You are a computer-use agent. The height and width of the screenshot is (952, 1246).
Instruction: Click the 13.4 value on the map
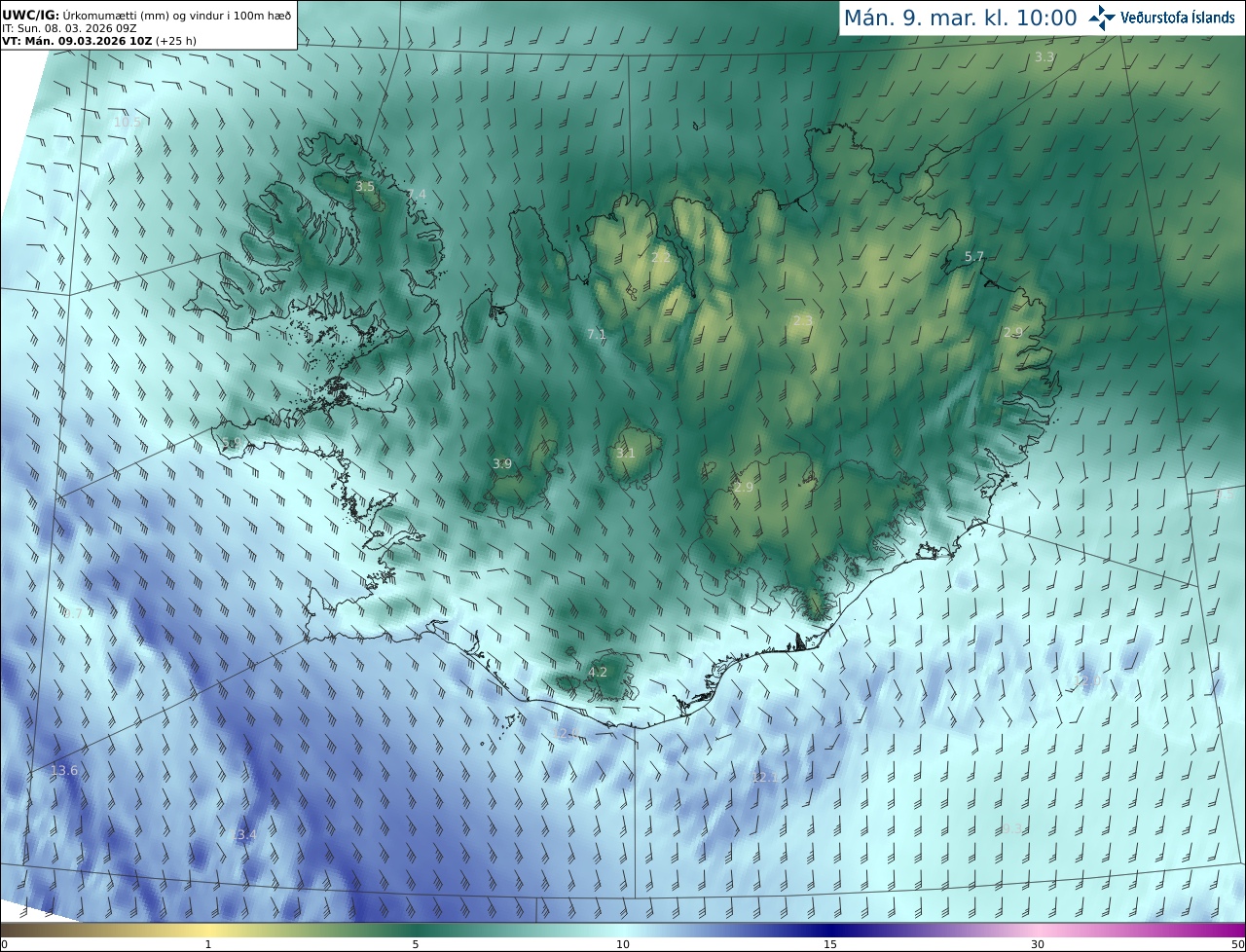(x=243, y=835)
